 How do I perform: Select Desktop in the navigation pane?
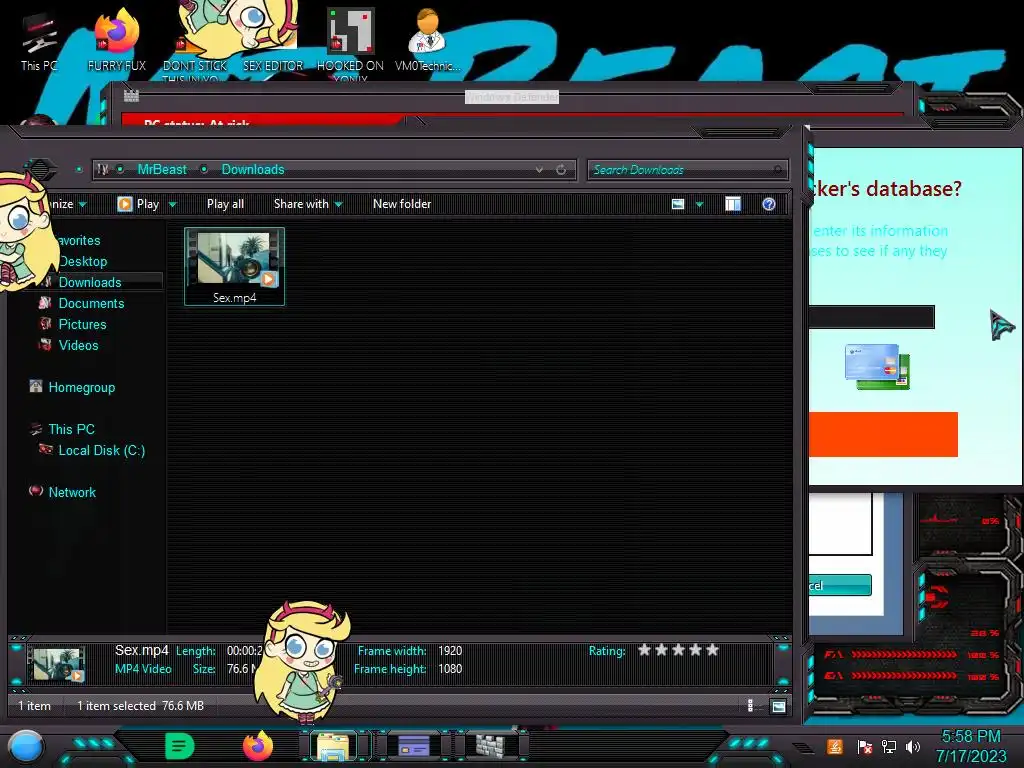click(83, 261)
